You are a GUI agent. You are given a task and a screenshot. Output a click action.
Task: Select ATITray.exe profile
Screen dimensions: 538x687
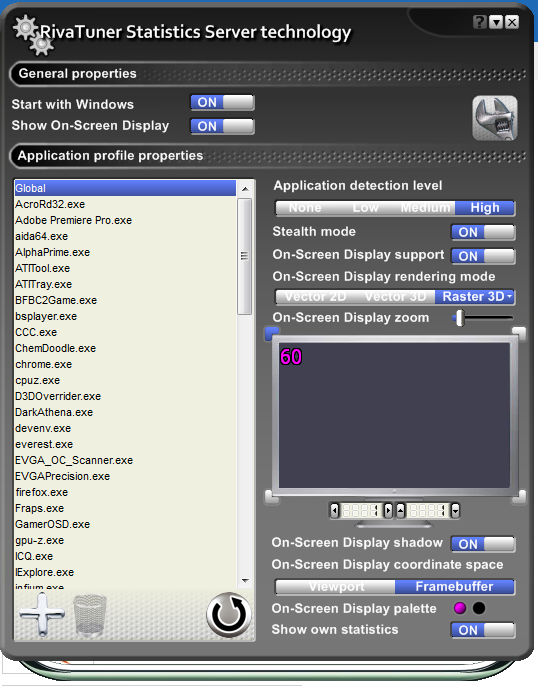point(125,284)
